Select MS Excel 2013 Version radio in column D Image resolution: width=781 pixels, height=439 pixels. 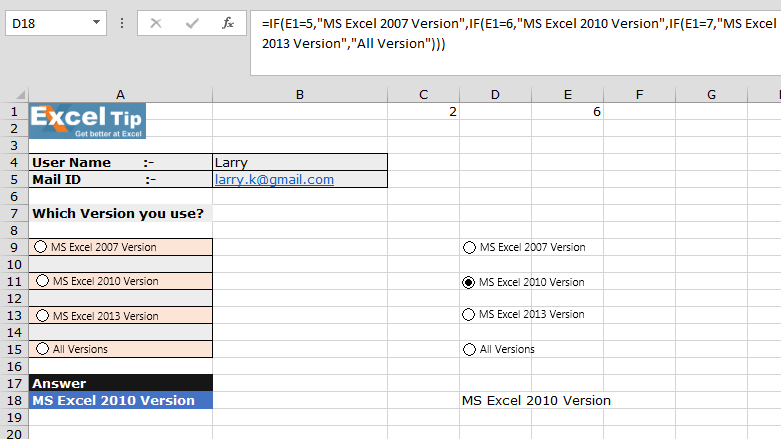tap(468, 314)
